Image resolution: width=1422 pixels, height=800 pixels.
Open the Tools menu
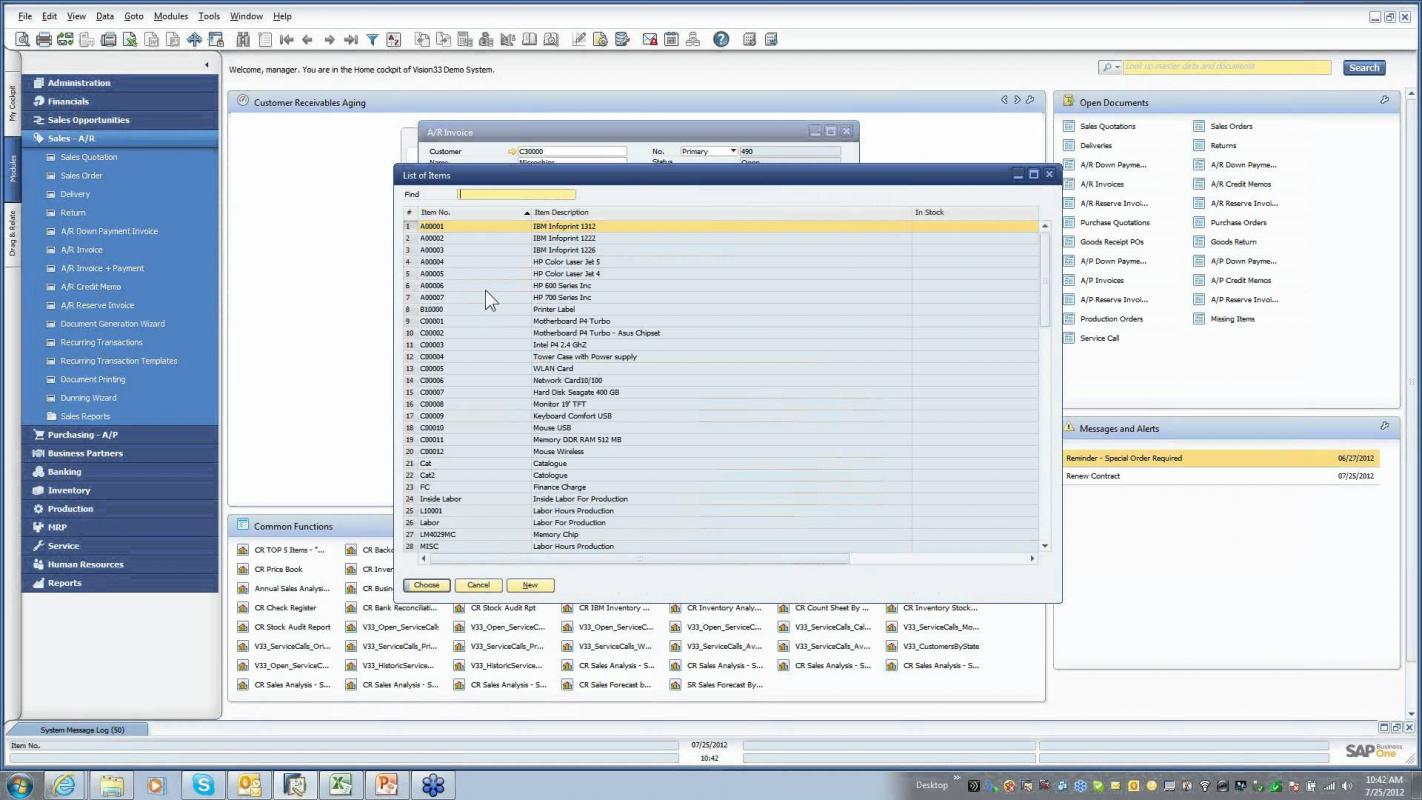[209, 16]
